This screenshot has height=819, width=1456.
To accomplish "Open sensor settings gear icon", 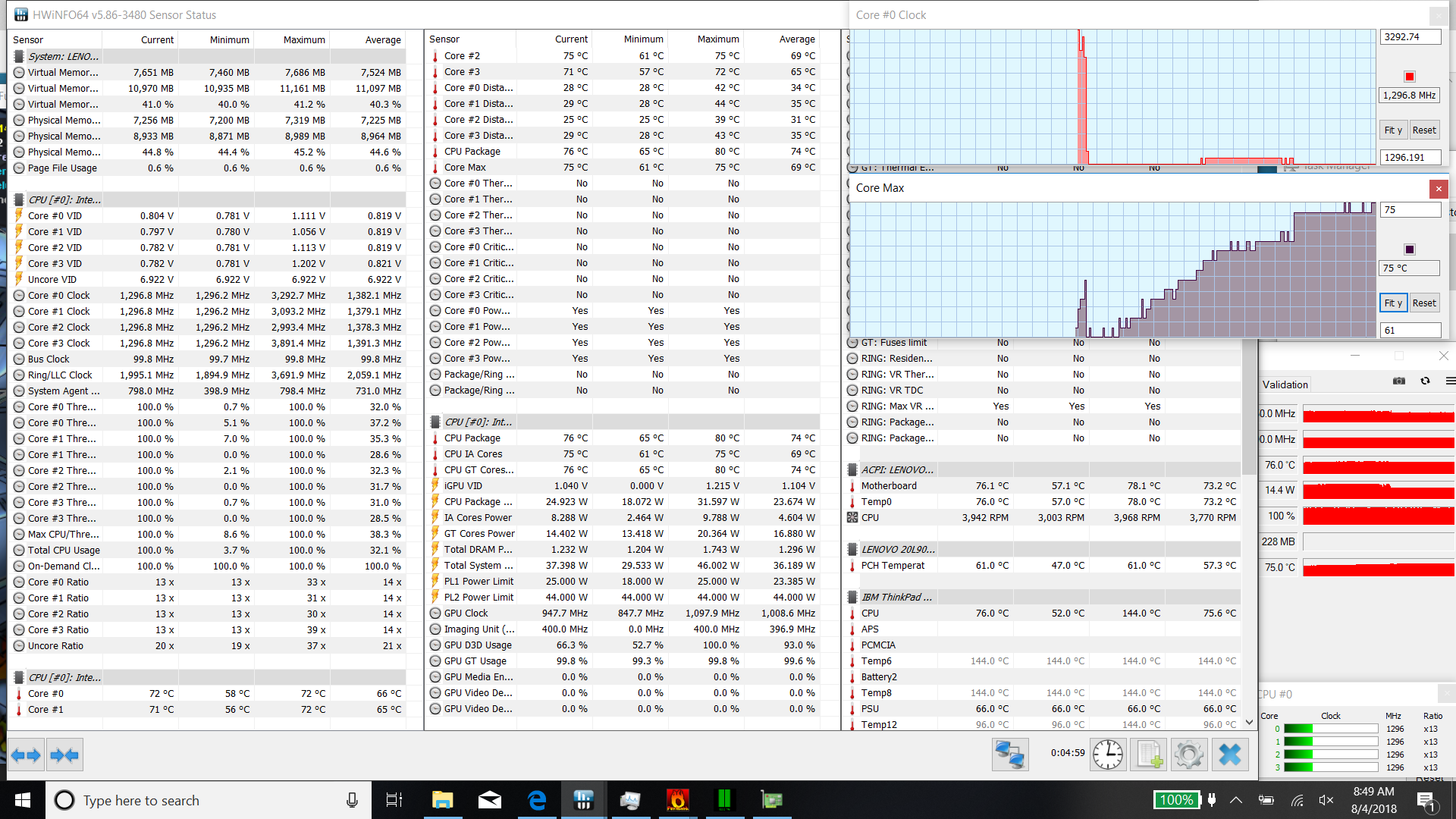I will (x=1188, y=755).
